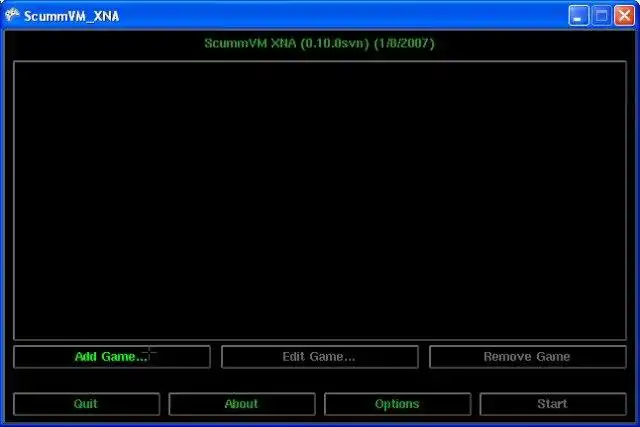Screen dimensions: 640x427
Task: Close the ScummVM_XNA window
Action: point(624,16)
